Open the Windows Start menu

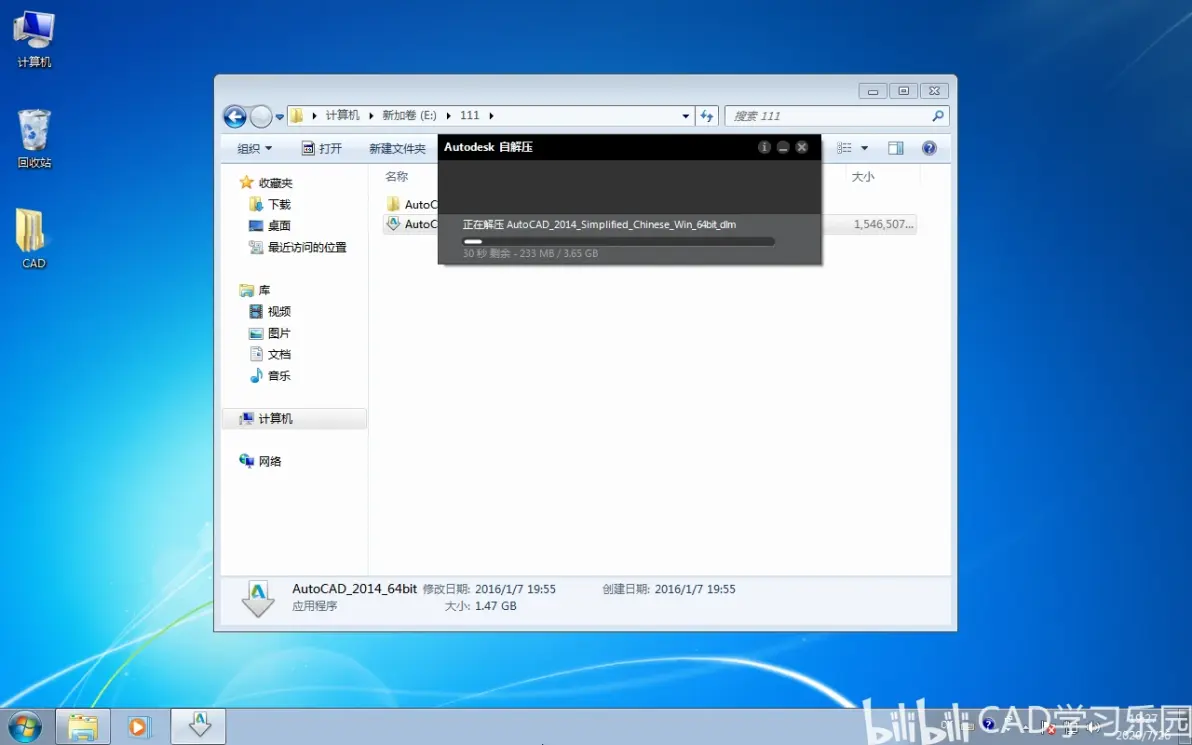pyautogui.click(x=24, y=727)
